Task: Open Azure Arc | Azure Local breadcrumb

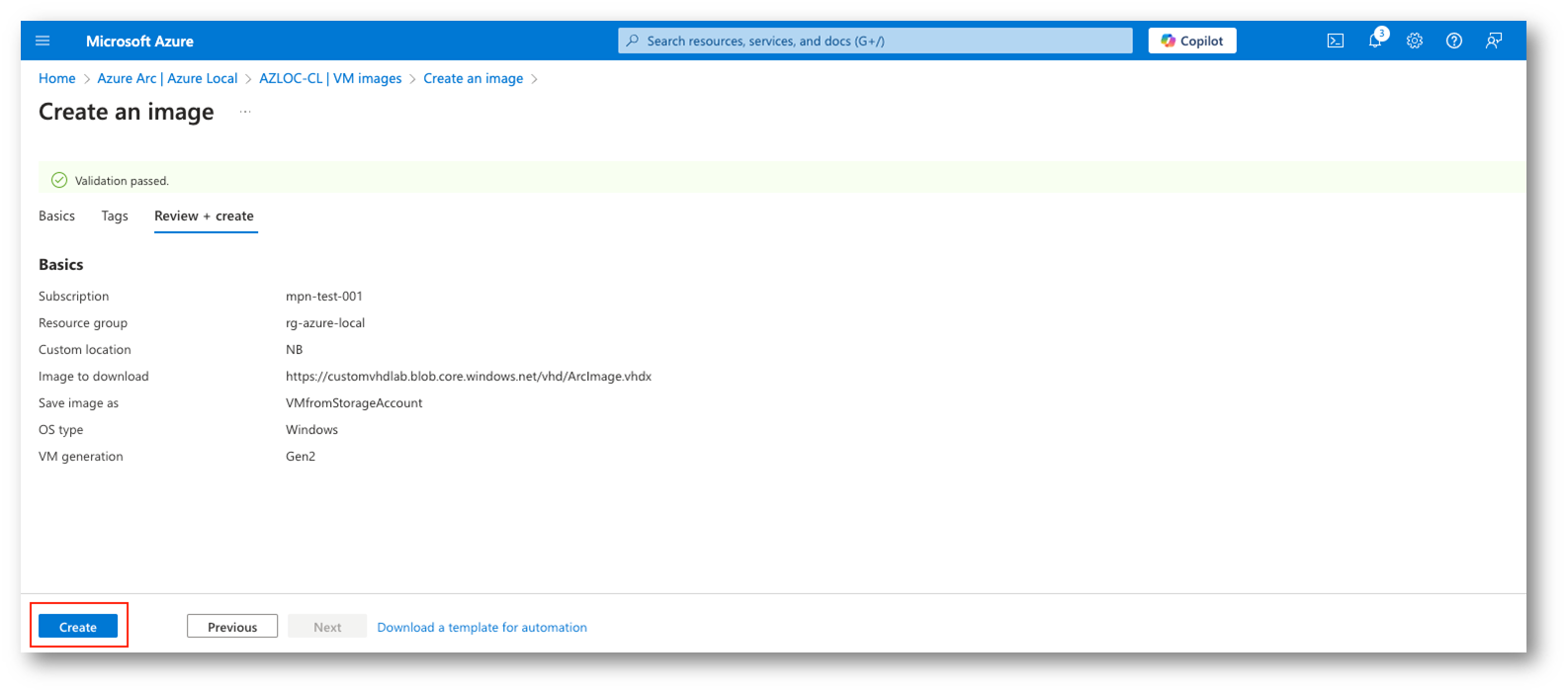Action: pos(167,78)
